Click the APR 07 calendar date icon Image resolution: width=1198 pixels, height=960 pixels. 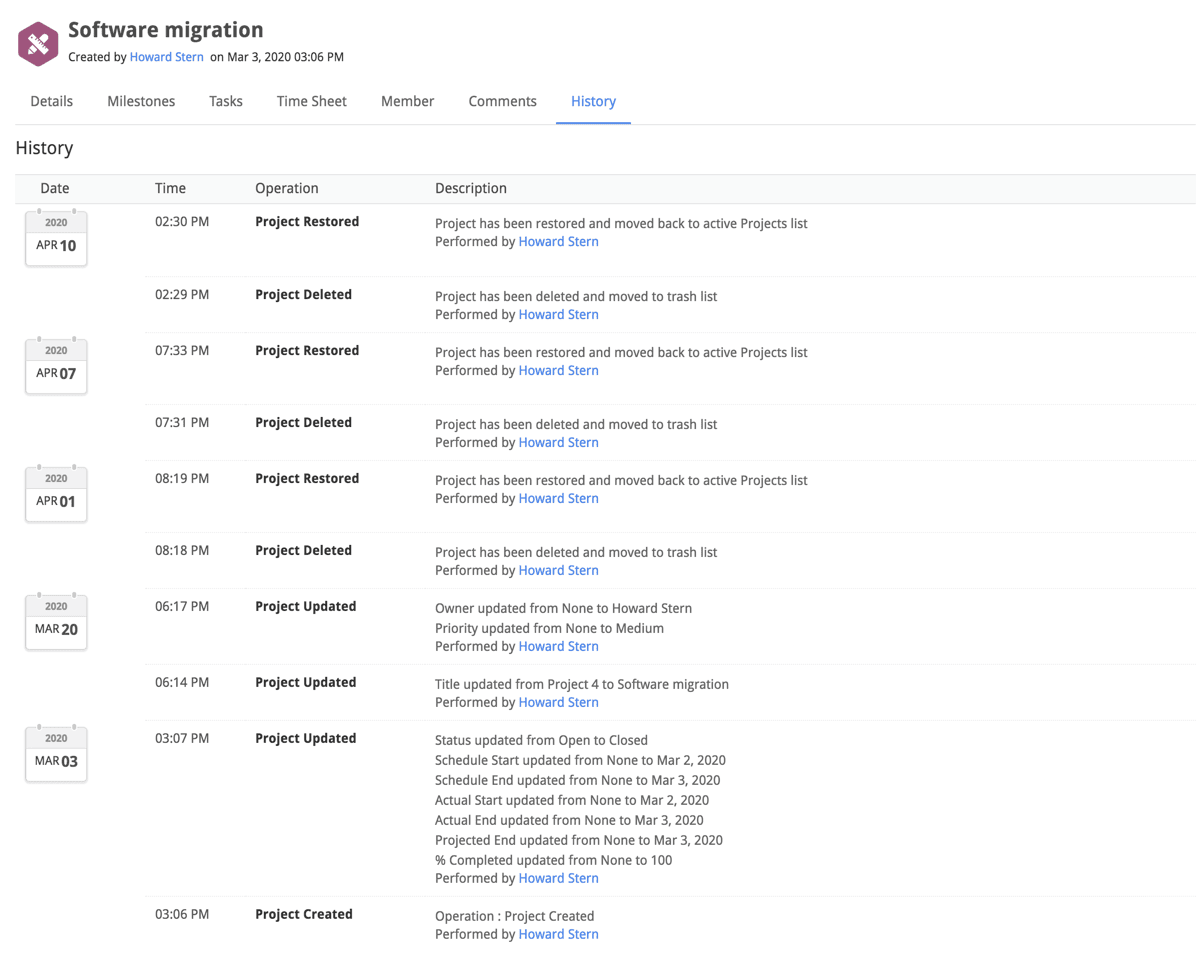point(56,366)
